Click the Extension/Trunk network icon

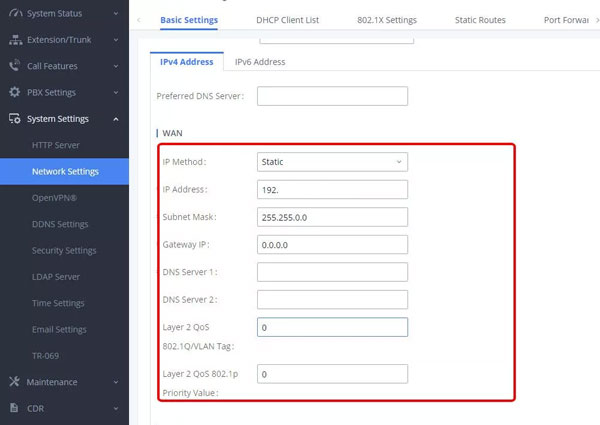[15, 40]
